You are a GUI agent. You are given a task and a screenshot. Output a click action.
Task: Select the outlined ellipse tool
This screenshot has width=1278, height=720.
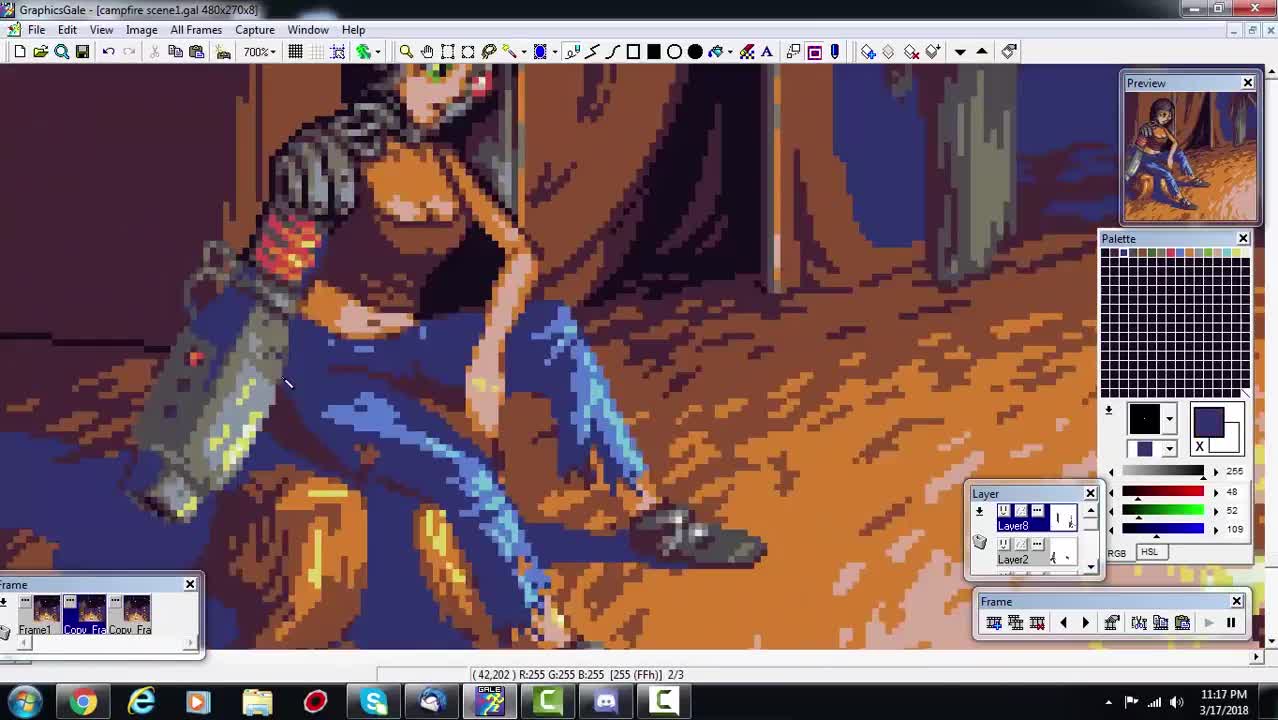pos(674,52)
